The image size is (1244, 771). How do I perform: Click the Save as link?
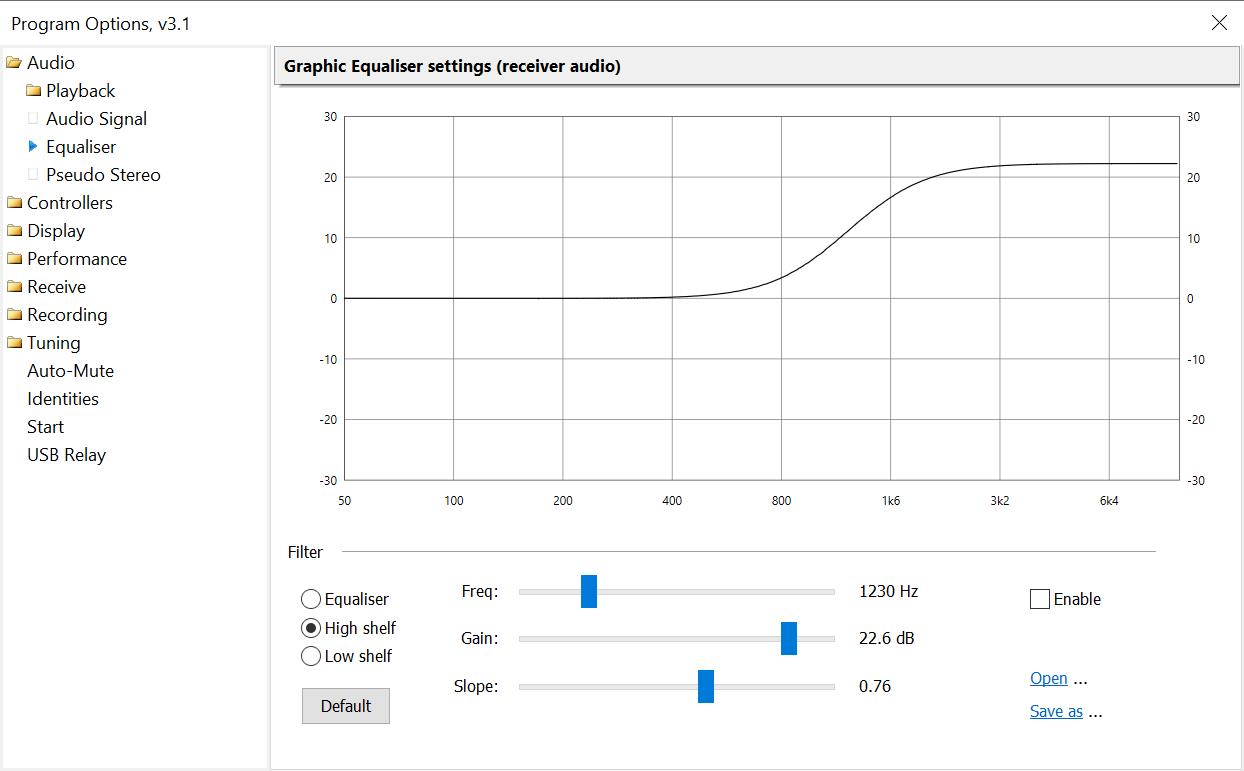(x=1056, y=712)
